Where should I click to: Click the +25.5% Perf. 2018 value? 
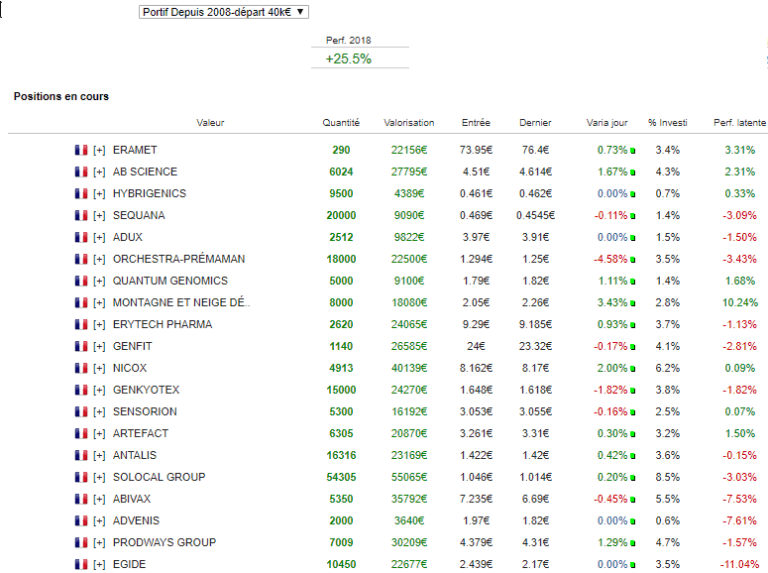348,59
